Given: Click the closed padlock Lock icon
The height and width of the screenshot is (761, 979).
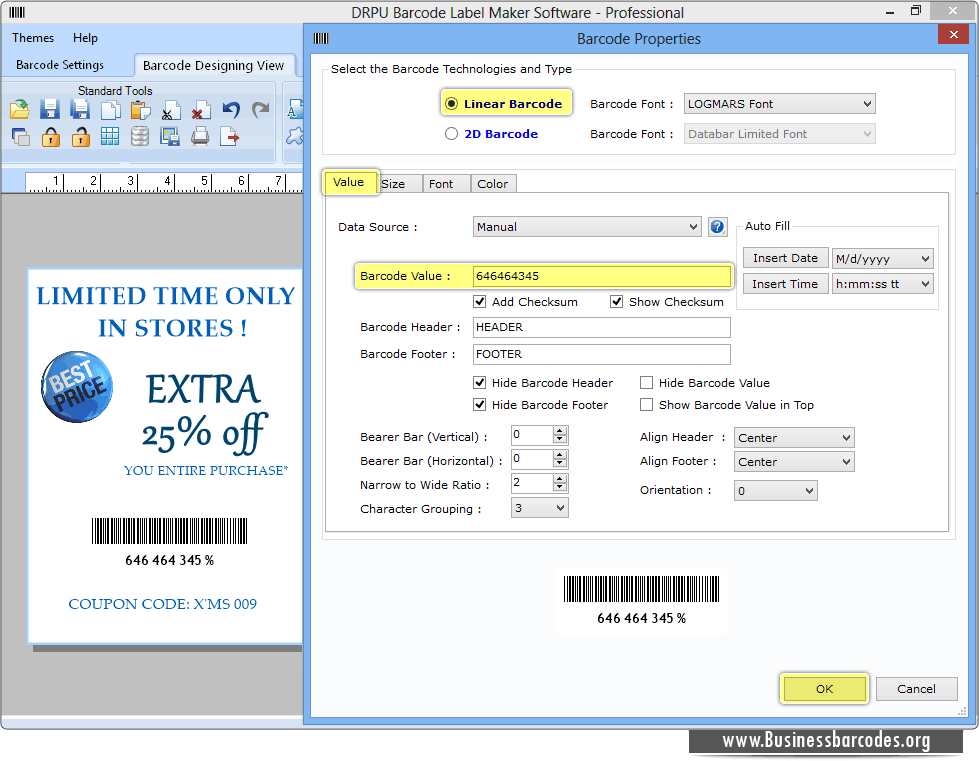Looking at the screenshot, I should click(51, 136).
